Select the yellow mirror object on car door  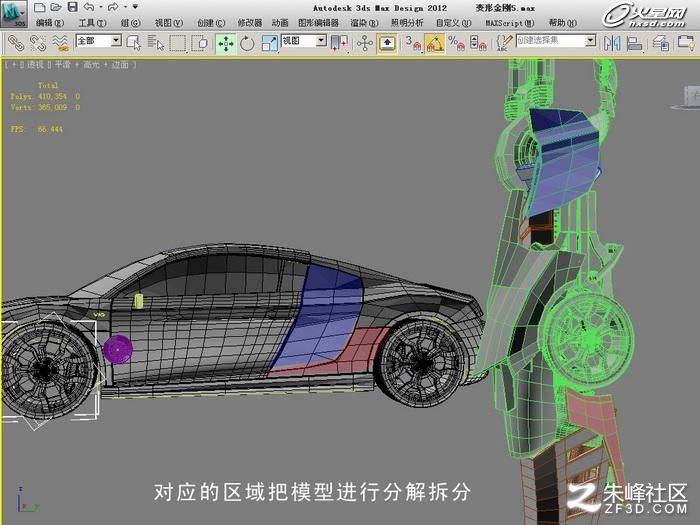point(139,301)
